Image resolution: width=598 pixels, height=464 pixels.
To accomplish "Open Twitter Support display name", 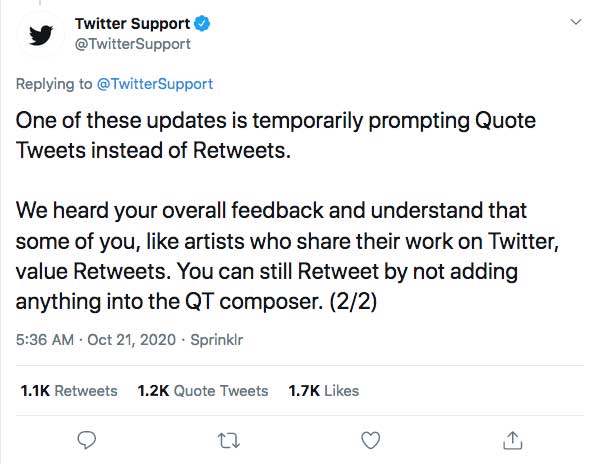I will tap(132, 24).
